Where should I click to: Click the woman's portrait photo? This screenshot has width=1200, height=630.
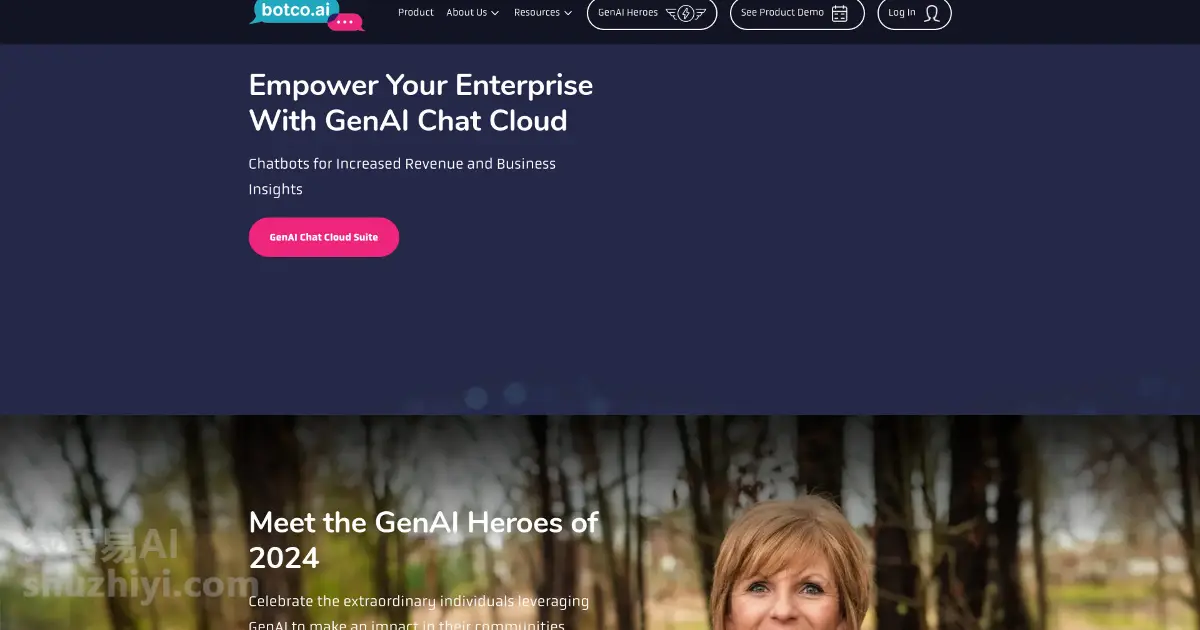coord(792,565)
